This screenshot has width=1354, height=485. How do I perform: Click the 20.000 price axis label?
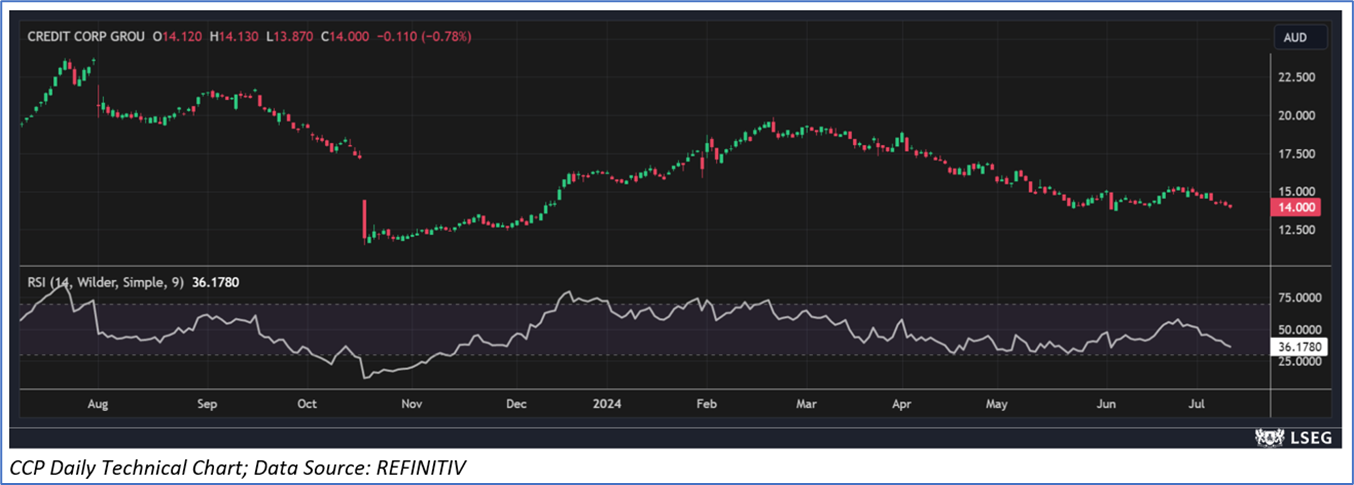click(1299, 115)
